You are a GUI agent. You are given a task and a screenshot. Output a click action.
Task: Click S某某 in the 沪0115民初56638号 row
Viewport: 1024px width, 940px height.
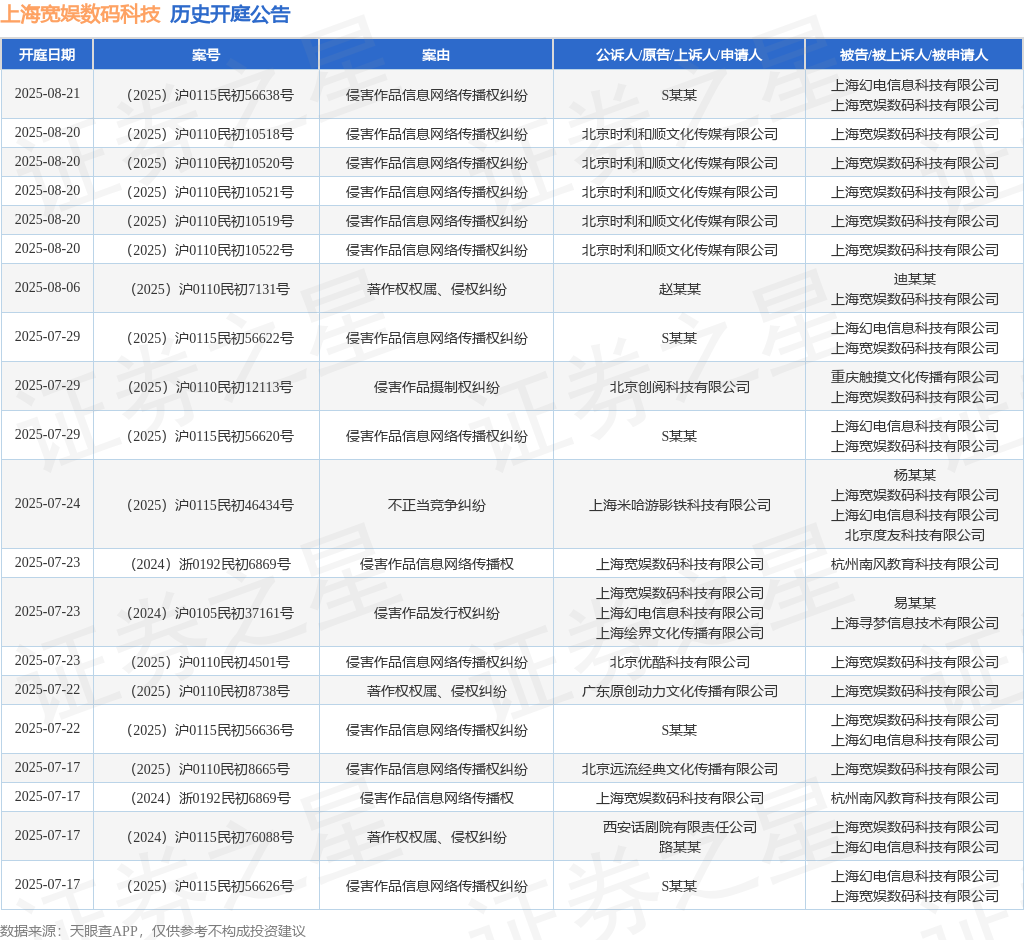coord(679,95)
